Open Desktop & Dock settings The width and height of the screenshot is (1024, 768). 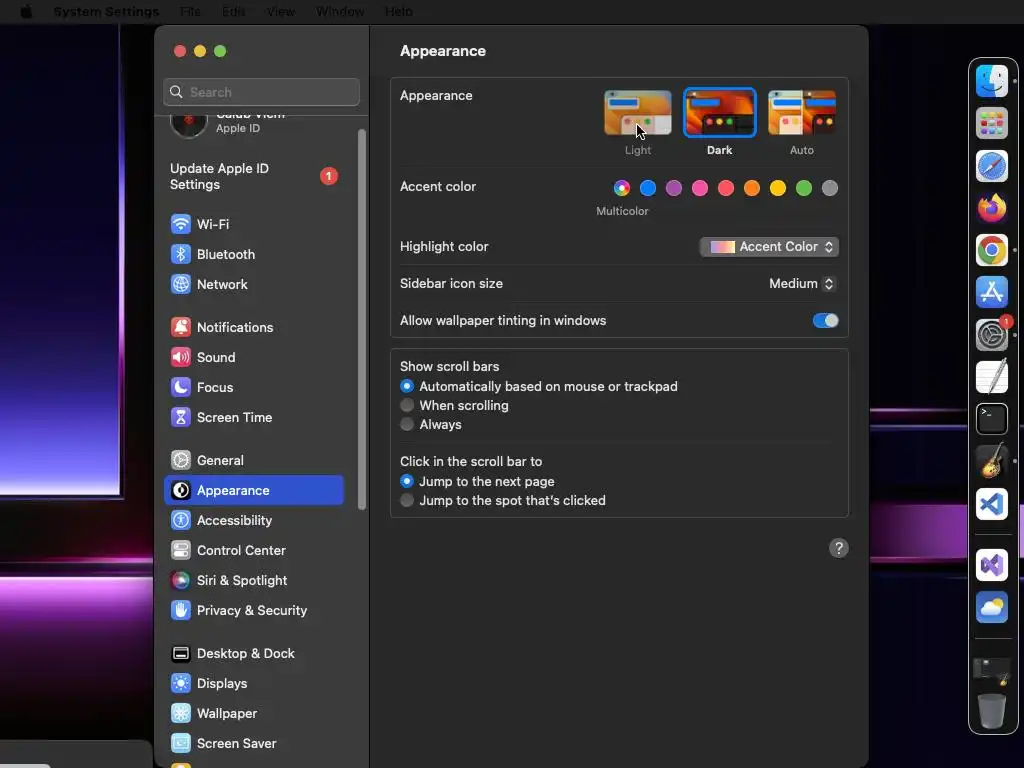click(x=253, y=654)
